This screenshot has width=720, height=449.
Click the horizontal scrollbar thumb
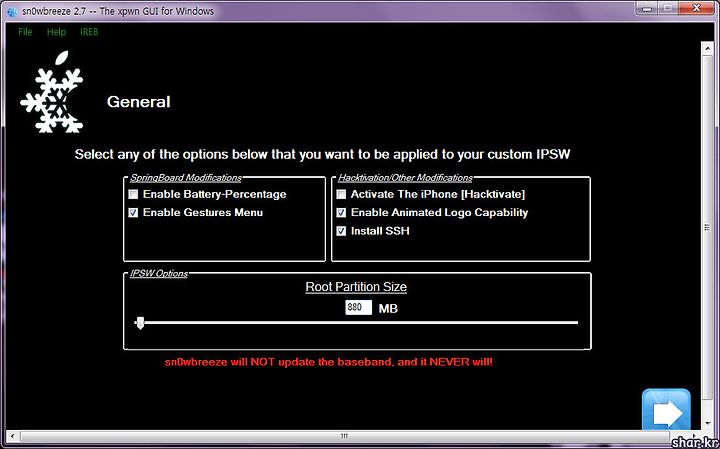pyautogui.click(x=344, y=436)
